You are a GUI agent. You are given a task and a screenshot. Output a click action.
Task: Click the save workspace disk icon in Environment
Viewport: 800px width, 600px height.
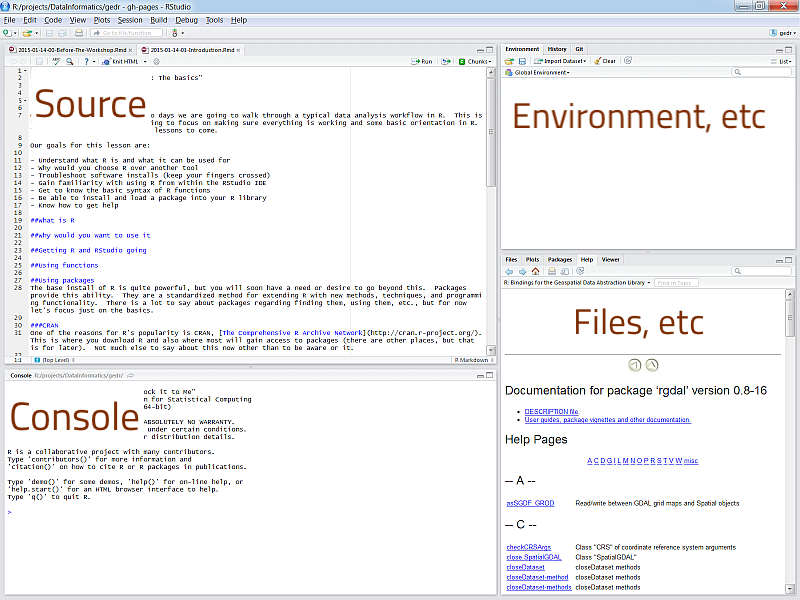(x=522, y=61)
